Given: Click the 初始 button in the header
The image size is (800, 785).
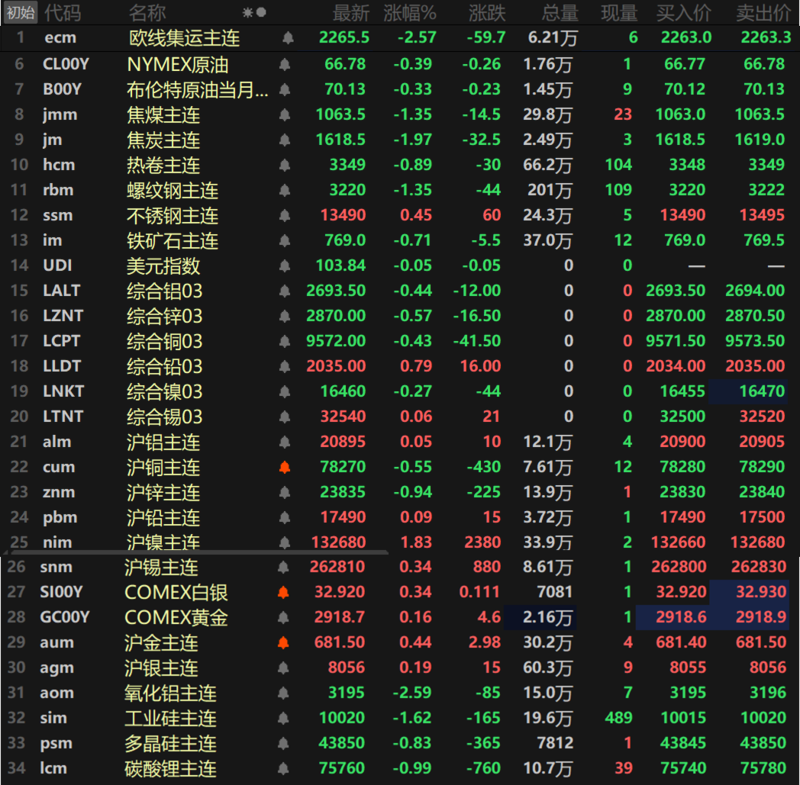Looking at the screenshot, I should pos(20,13).
